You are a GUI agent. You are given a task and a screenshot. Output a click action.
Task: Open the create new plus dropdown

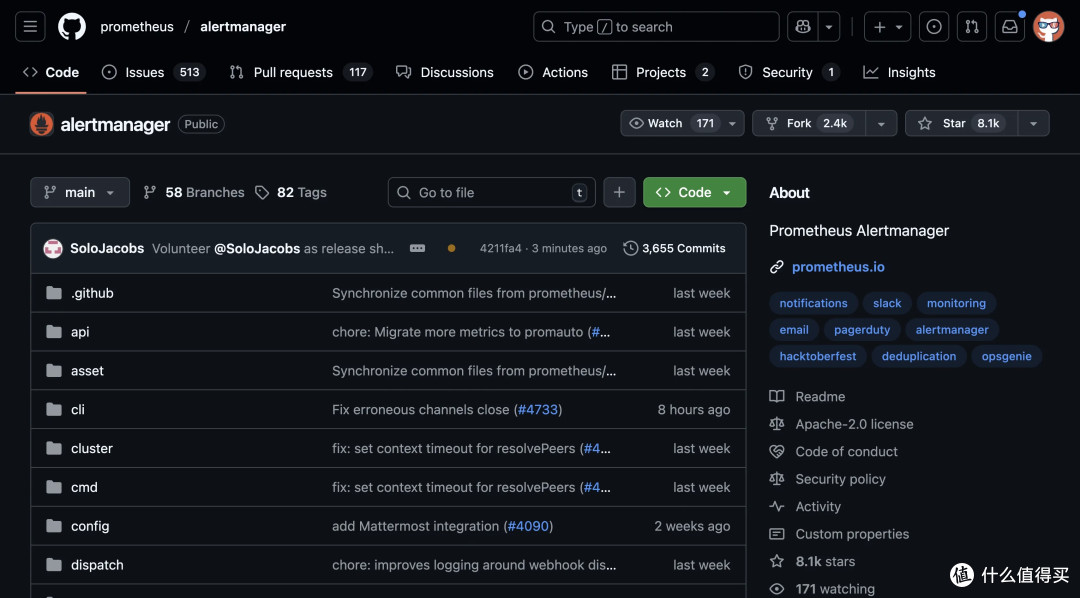coord(887,27)
